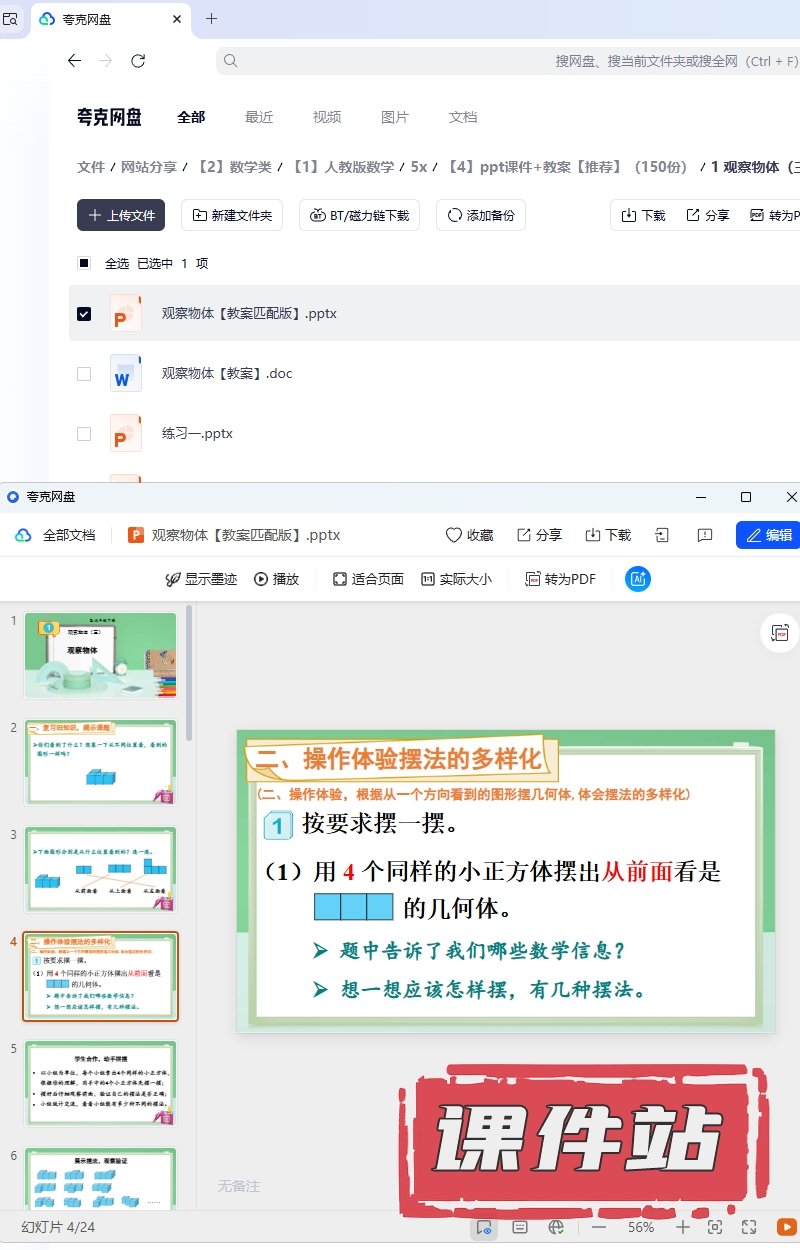This screenshot has height=1250, width=800.
Task: Click floating PDF convert icon beside slide
Action: point(780,633)
